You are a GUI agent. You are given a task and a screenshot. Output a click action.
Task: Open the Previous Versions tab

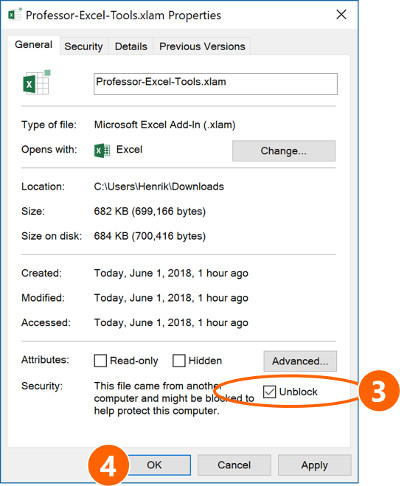(x=202, y=46)
